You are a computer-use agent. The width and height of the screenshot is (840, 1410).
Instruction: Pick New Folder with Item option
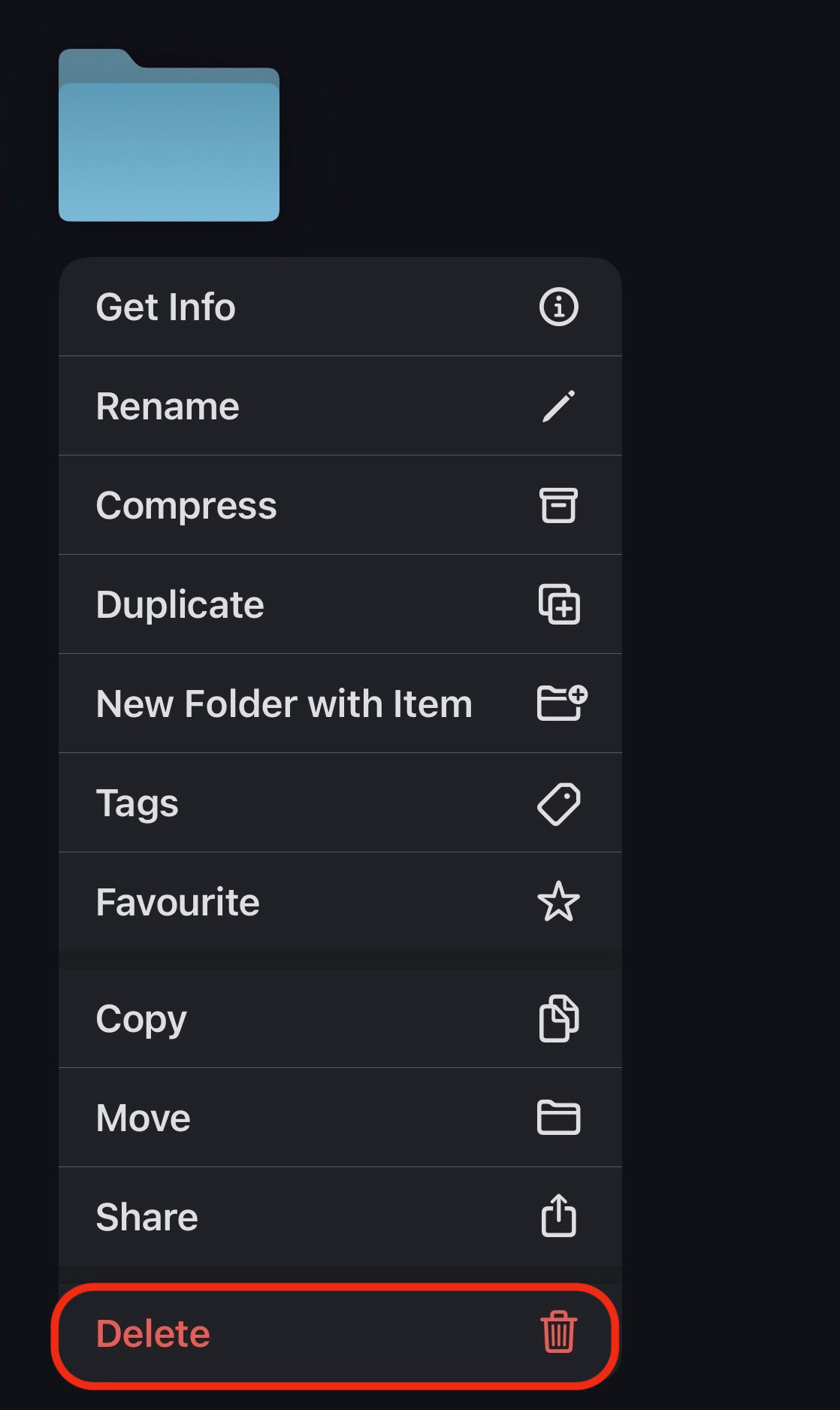point(284,704)
